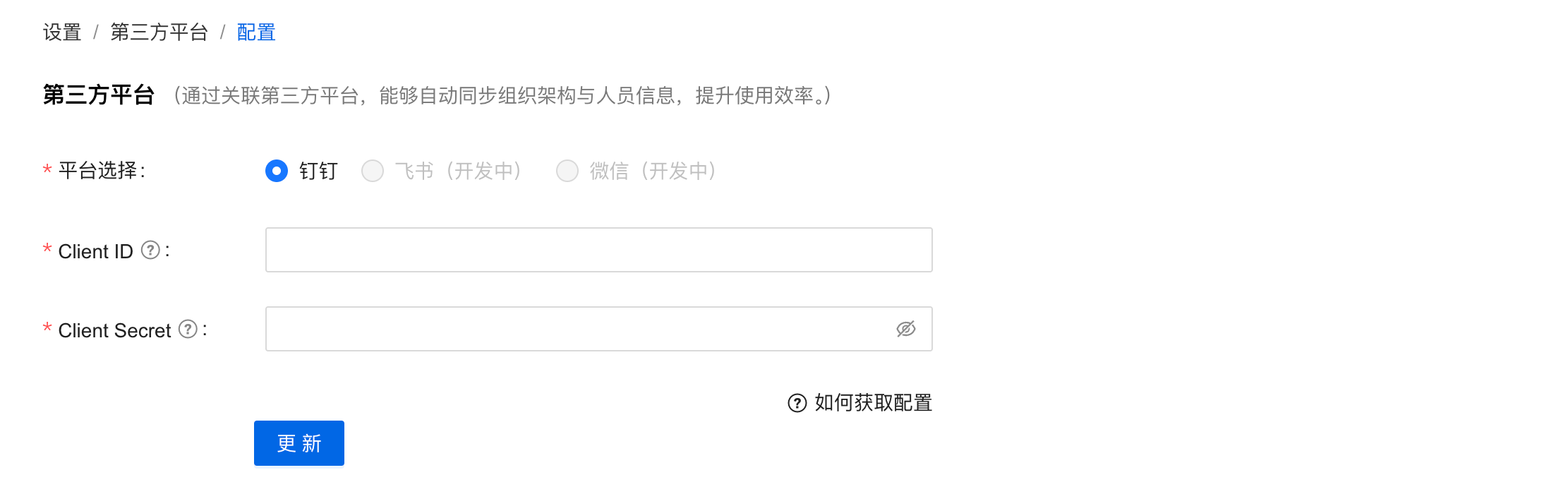The height and width of the screenshot is (494, 1568).
Task: Click the 微信（开发中）label text
Action: click(x=654, y=171)
